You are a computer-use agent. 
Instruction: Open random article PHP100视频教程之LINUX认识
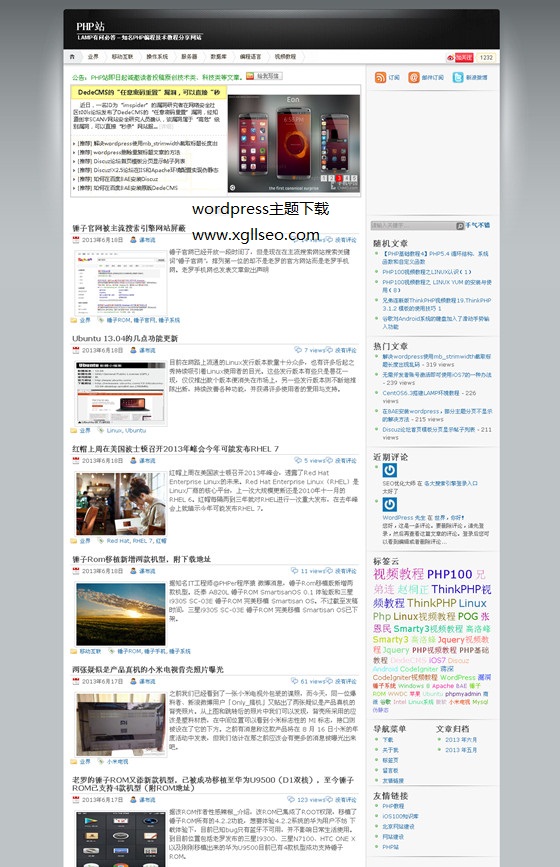tap(427, 272)
